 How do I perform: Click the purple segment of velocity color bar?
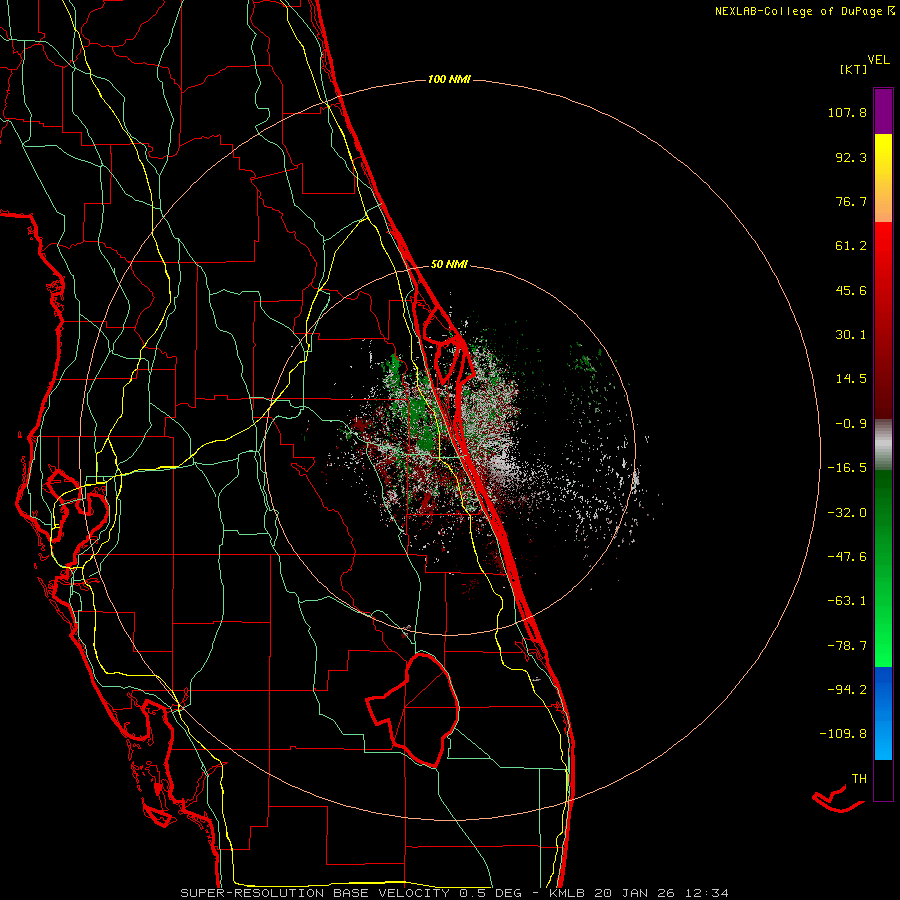(x=883, y=111)
